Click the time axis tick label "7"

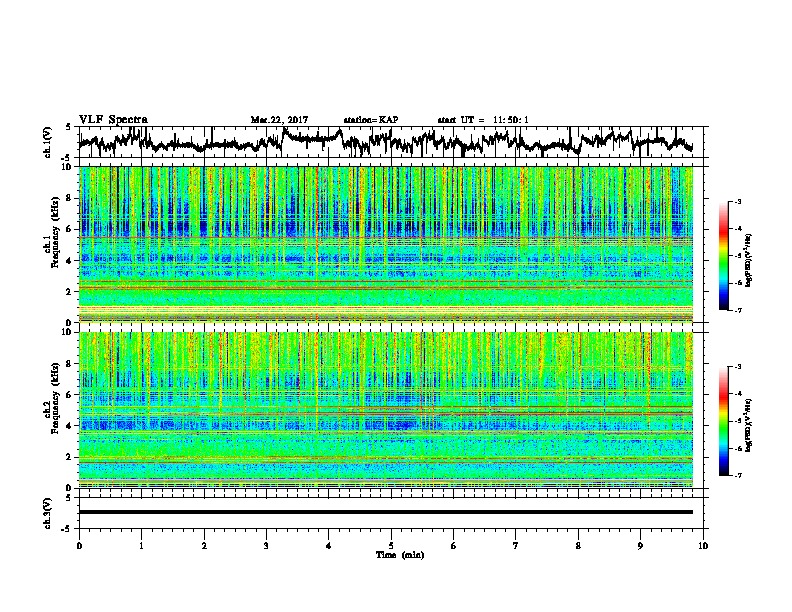pyautogui.click(x=516, y=546)
